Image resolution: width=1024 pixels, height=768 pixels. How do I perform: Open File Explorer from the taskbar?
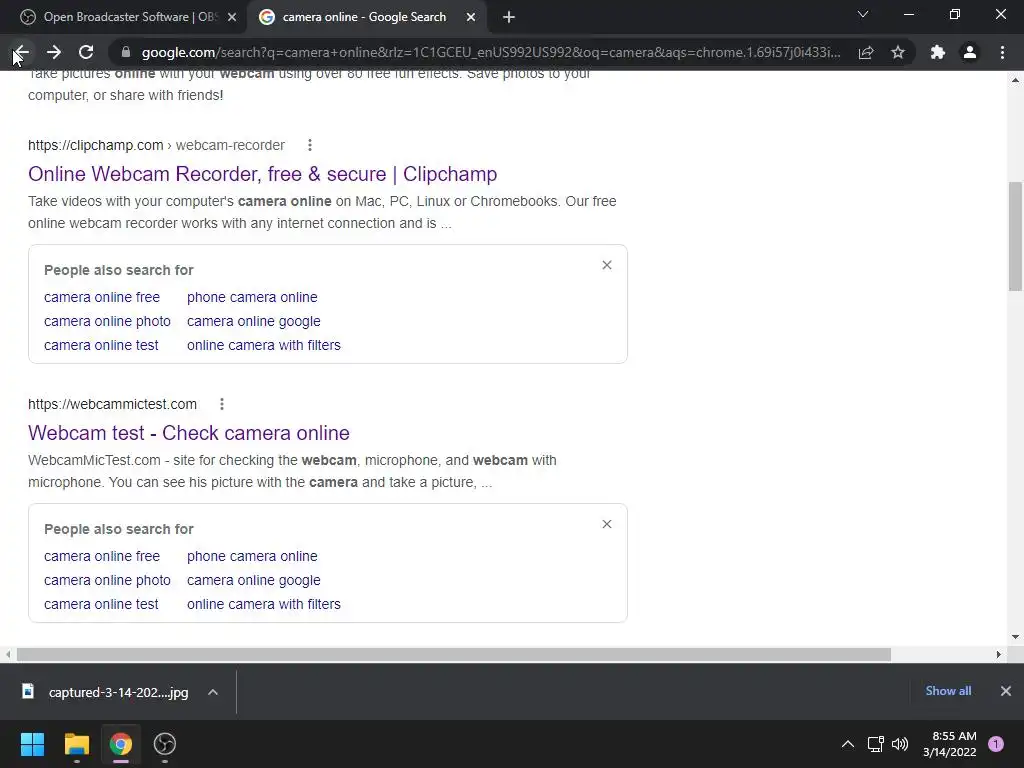[76, 744]
